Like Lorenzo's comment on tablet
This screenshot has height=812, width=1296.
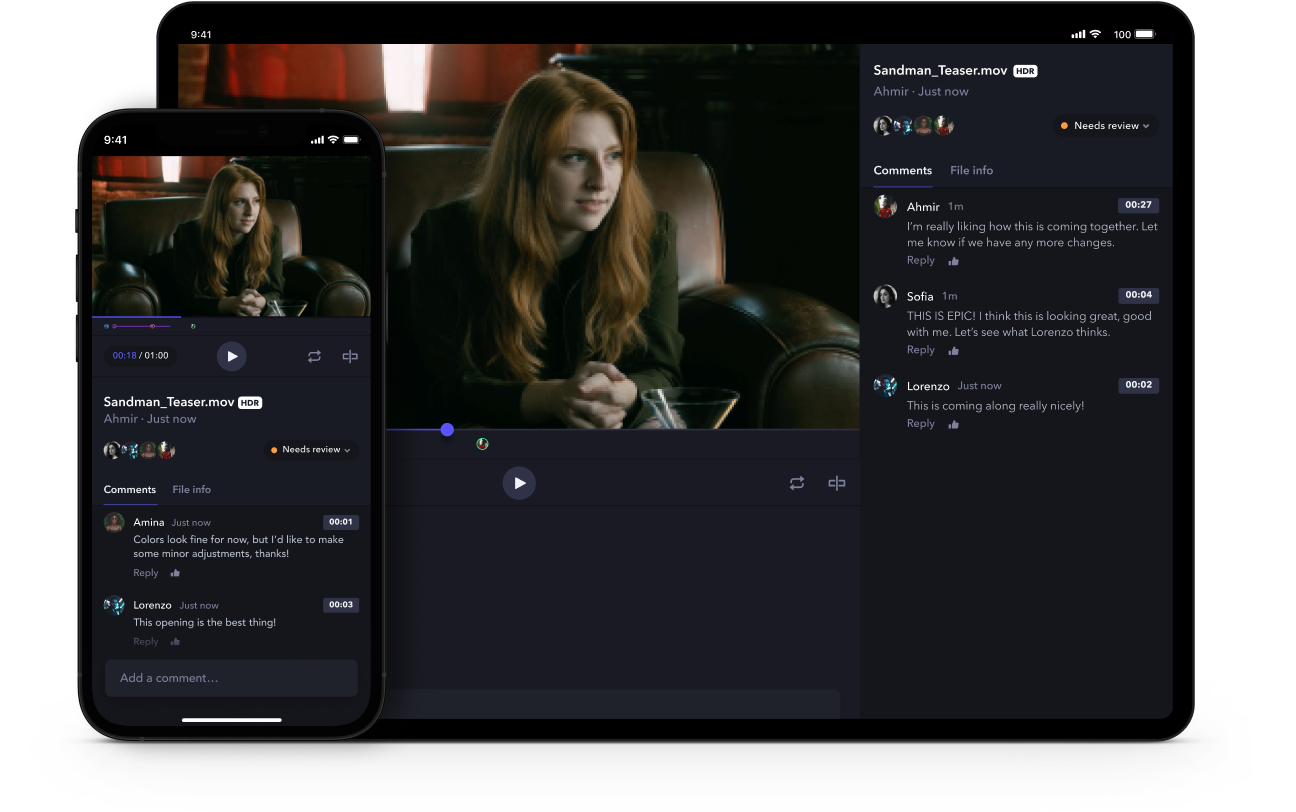point(953,425)
